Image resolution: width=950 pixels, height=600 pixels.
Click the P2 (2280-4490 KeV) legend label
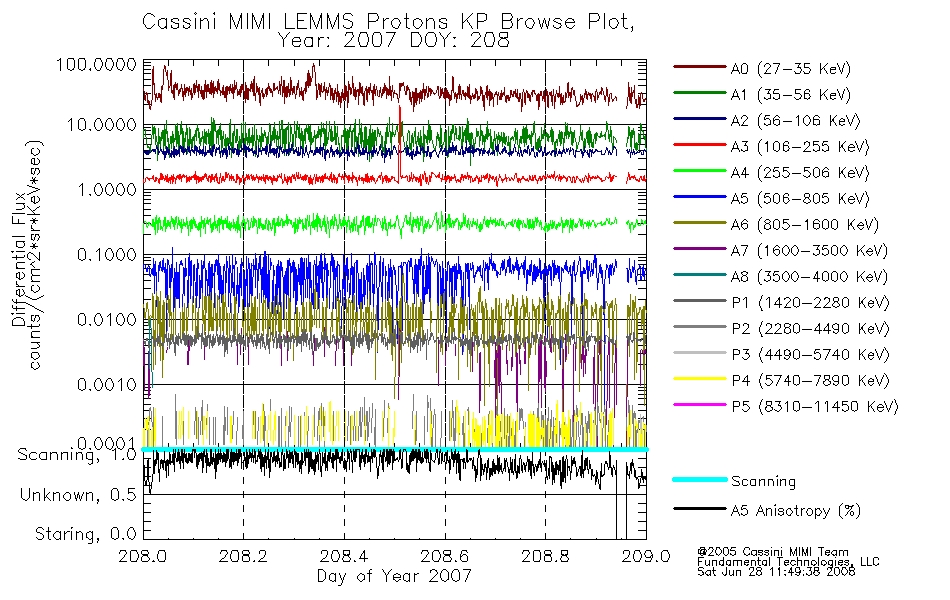click(x=810, y=329)
